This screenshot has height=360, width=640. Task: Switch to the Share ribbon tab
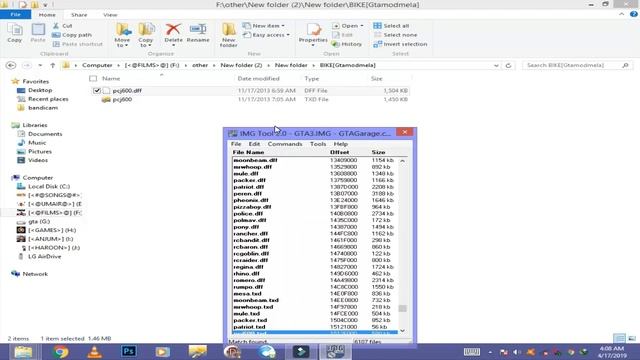coord(79,15)
